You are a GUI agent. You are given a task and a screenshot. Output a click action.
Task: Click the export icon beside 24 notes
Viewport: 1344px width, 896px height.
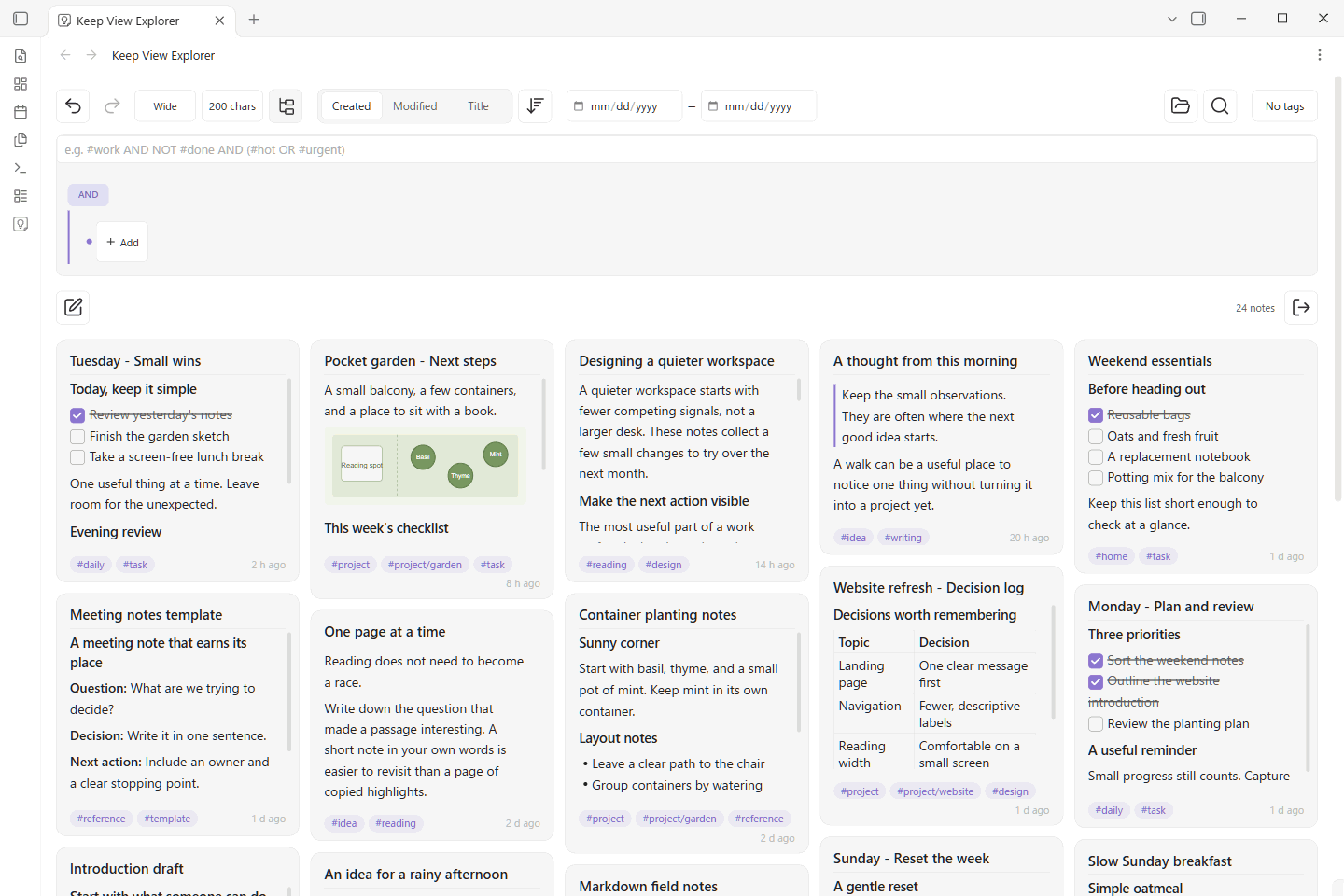tap(1301, 307)
